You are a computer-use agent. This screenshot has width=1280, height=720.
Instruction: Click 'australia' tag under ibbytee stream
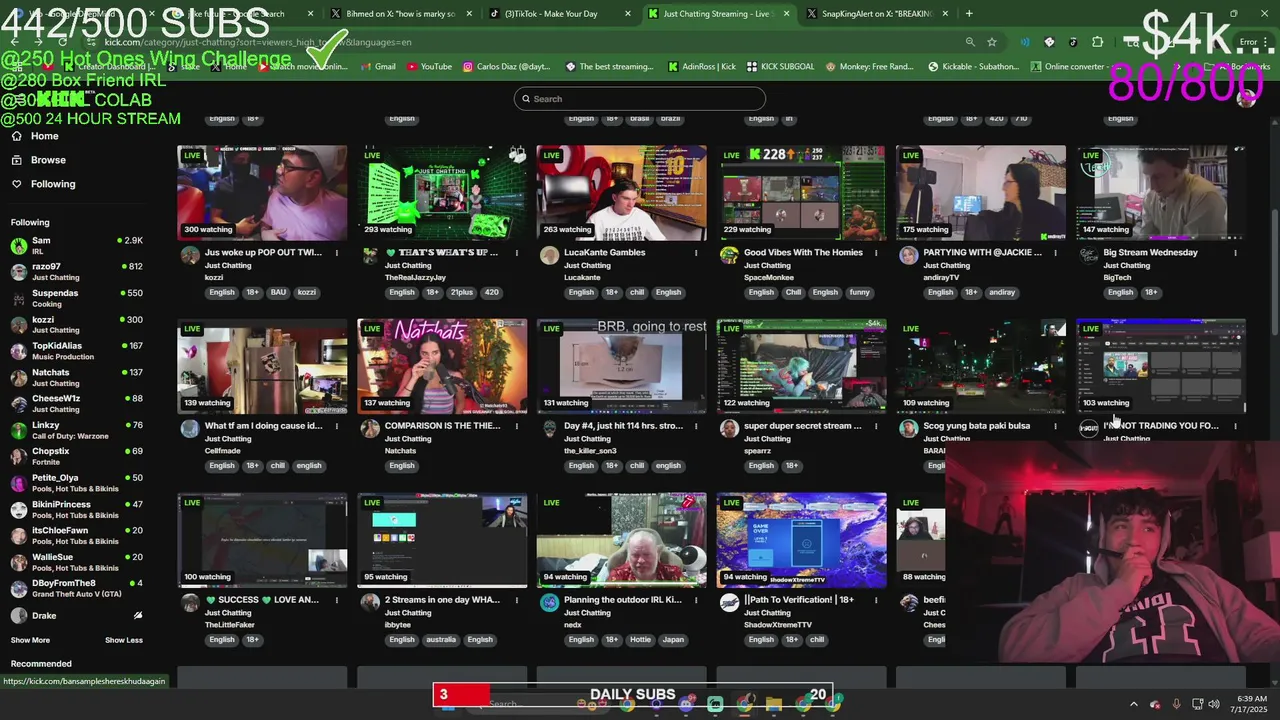[x=441, y=639]
